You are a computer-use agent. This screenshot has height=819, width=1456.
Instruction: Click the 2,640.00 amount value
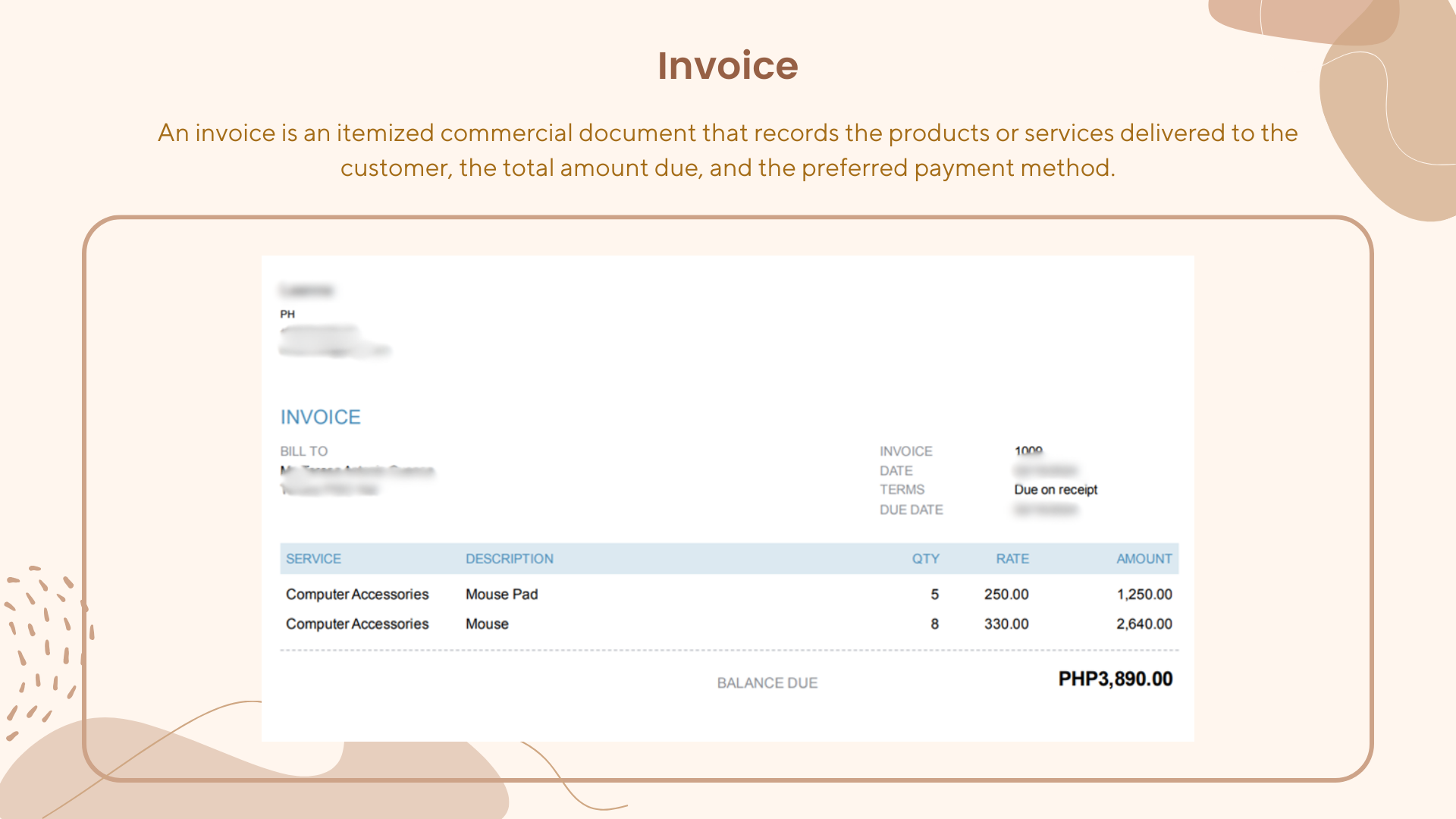click(1144, 624)
